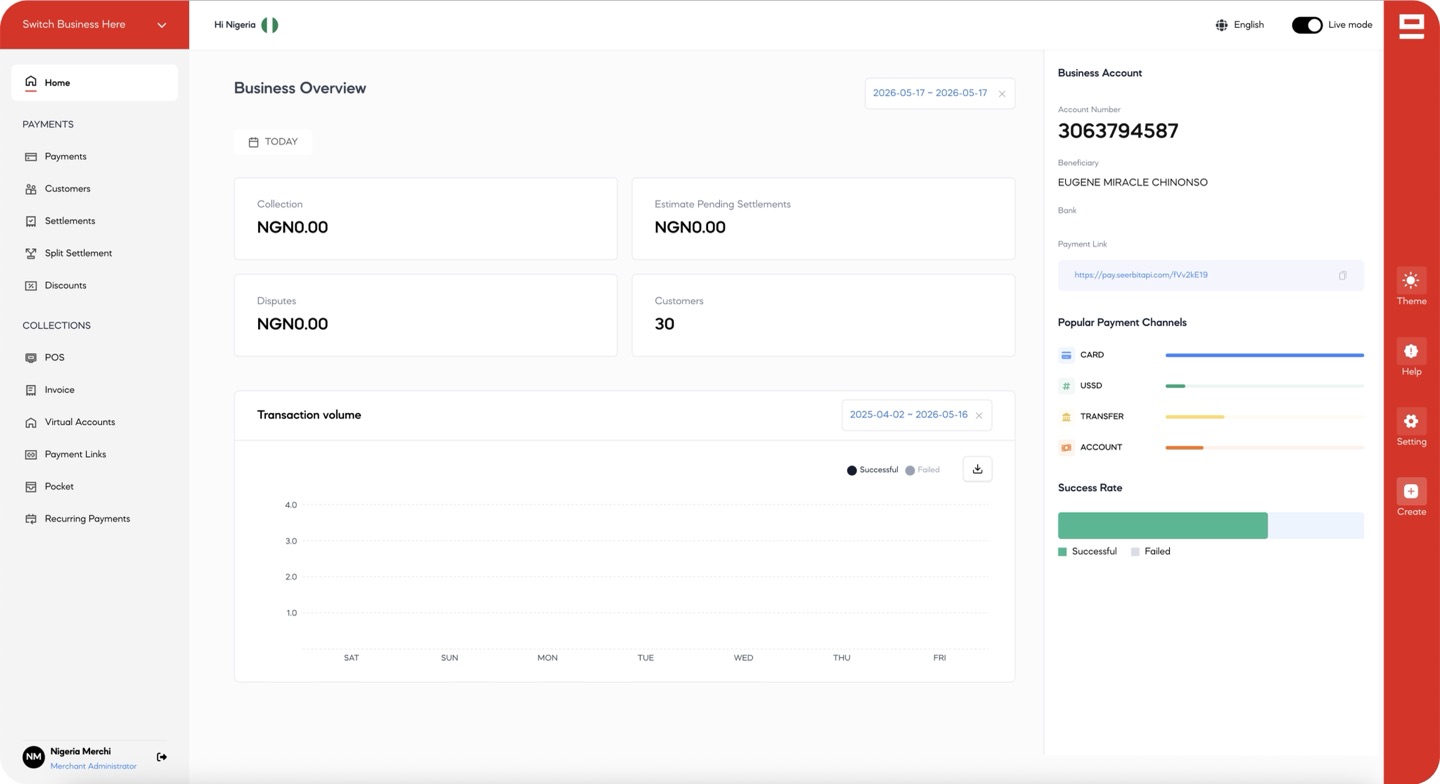Viewport: 1440px width, 784px height.
Task: Click the Successful legend under Success Rate
Action: 1087,552
